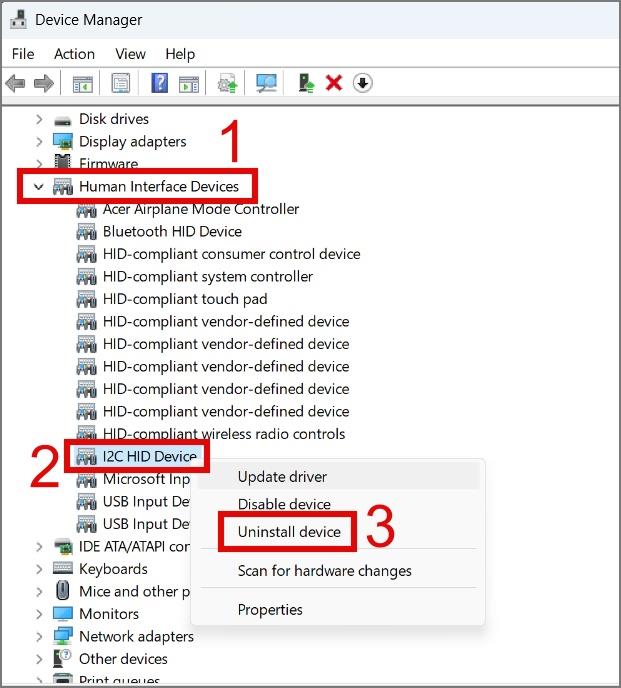Screen dimensions: 621x688
Task: Collapse the Human Interface Devices node
Action: point(39,187)
